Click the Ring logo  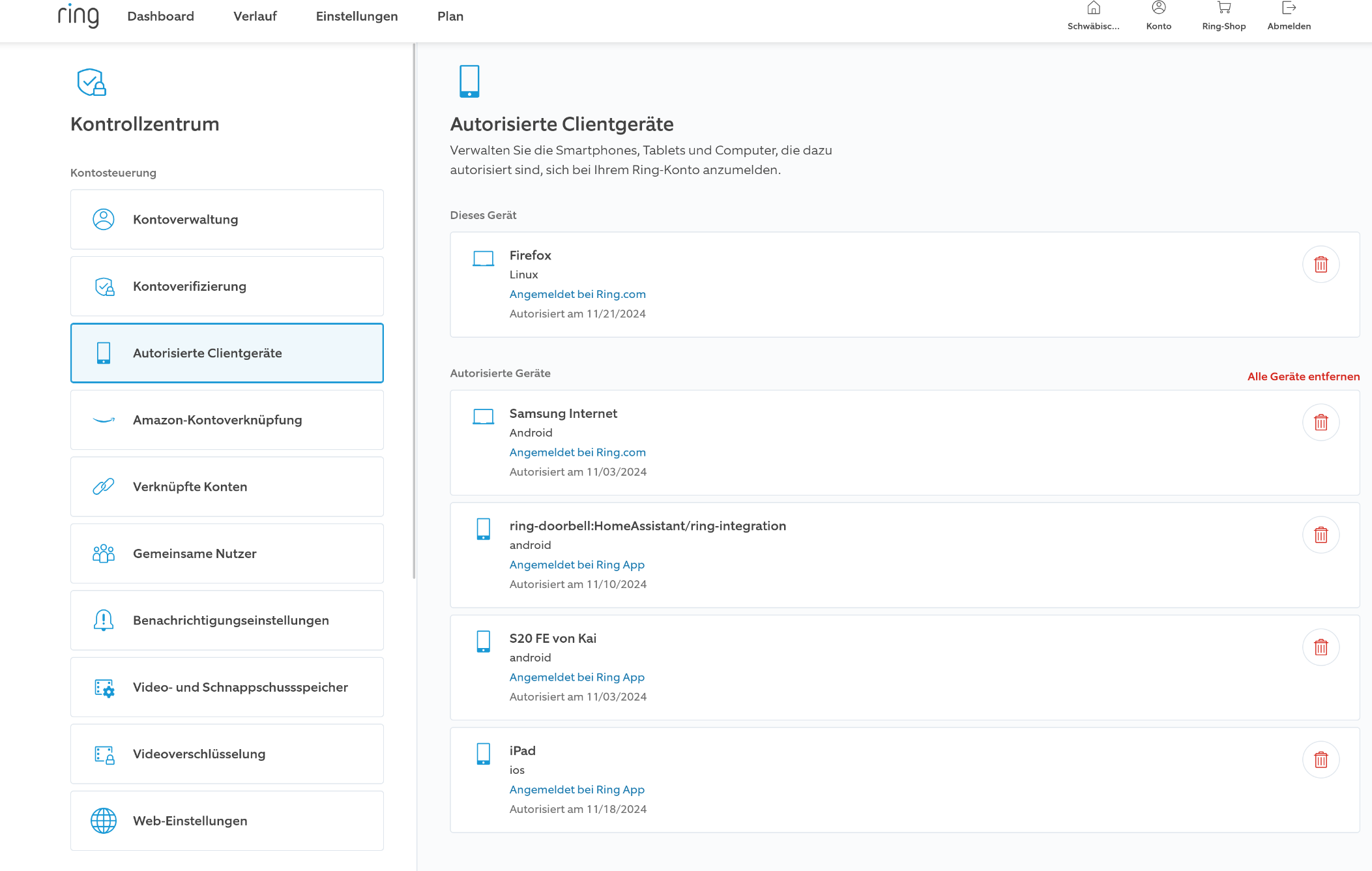point(78,16)
